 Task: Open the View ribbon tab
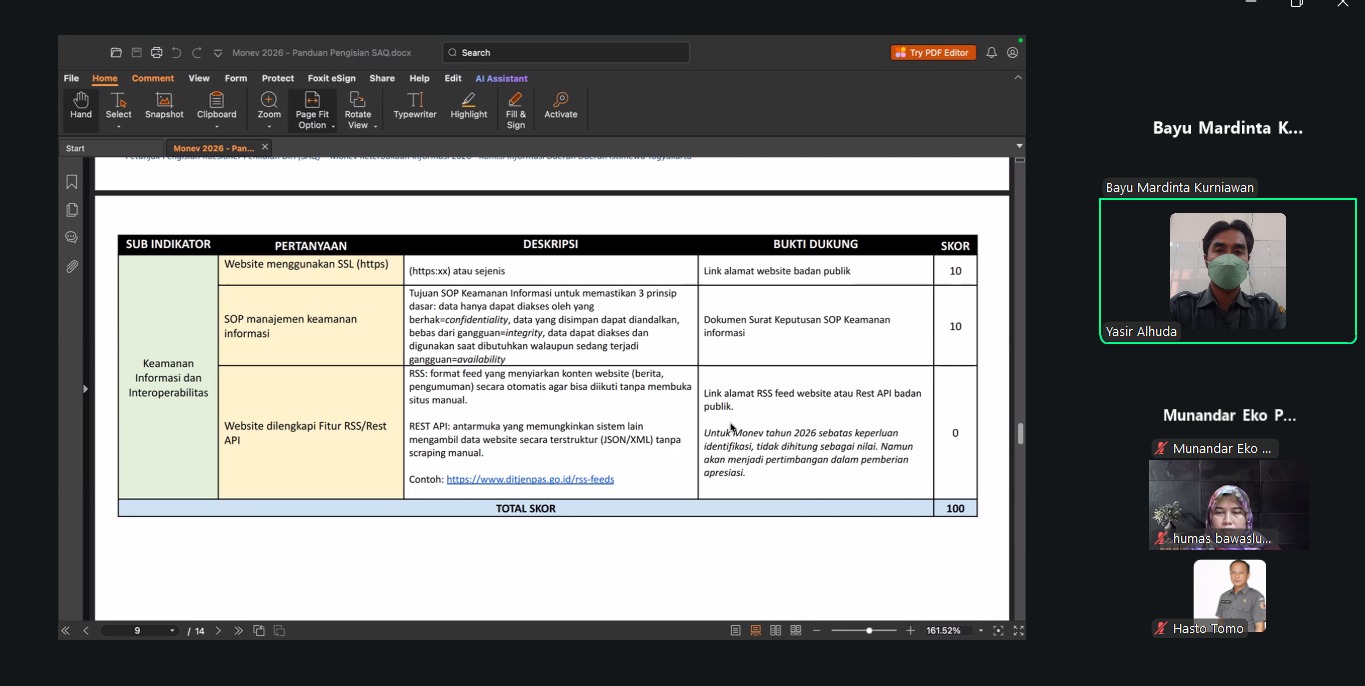tap(199, 78)
